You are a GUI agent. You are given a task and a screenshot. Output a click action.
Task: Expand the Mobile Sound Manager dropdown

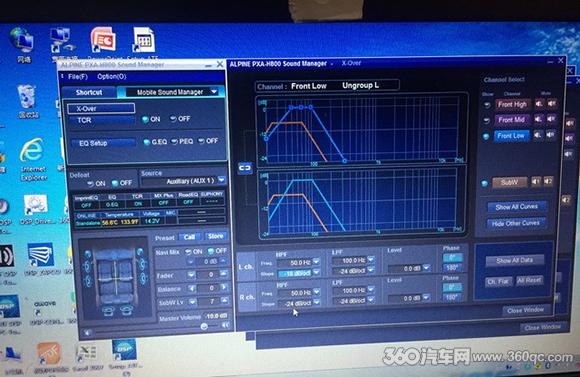coord(214,92)
